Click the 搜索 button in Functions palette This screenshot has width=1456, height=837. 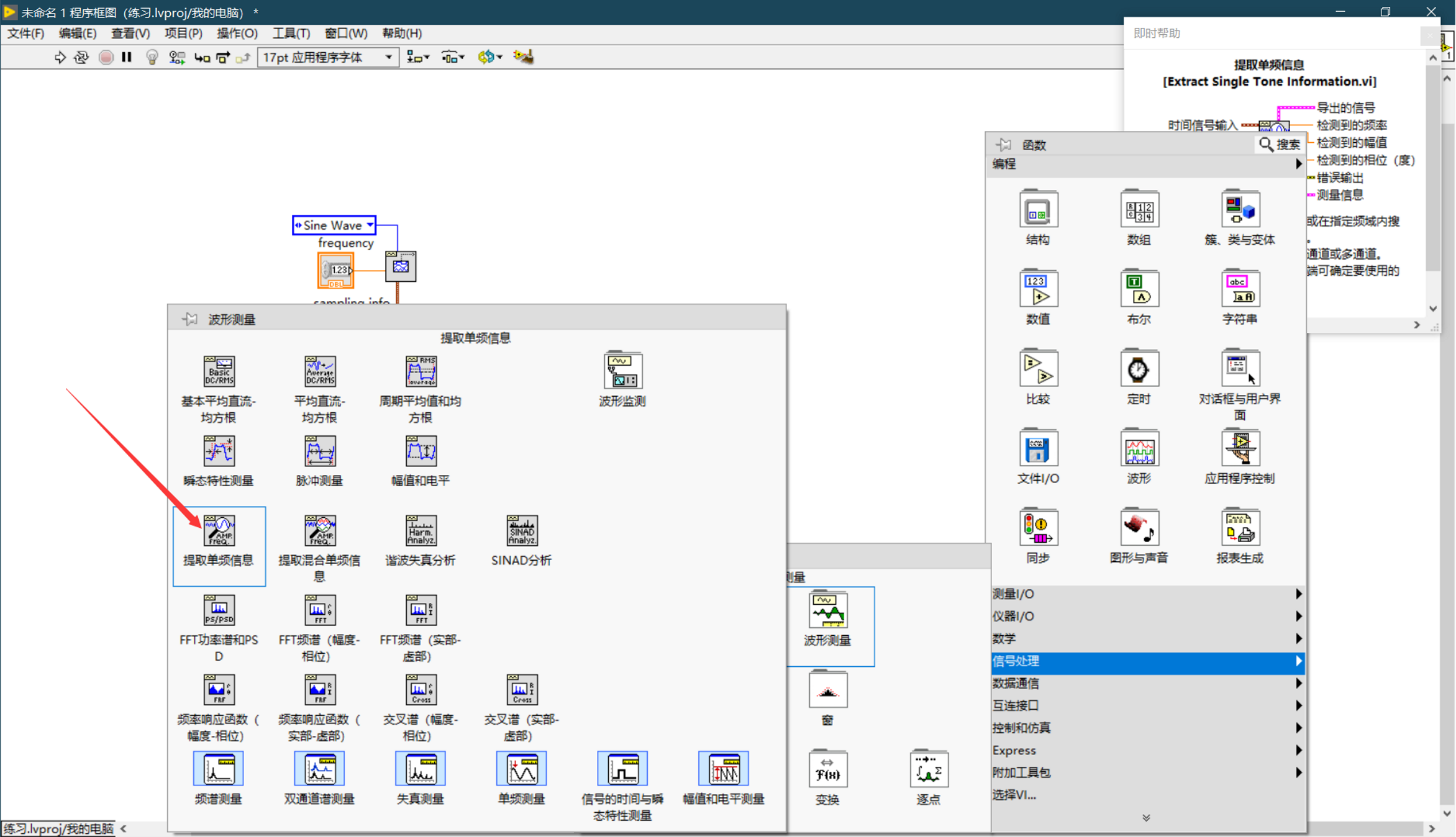pos(1280,145)
